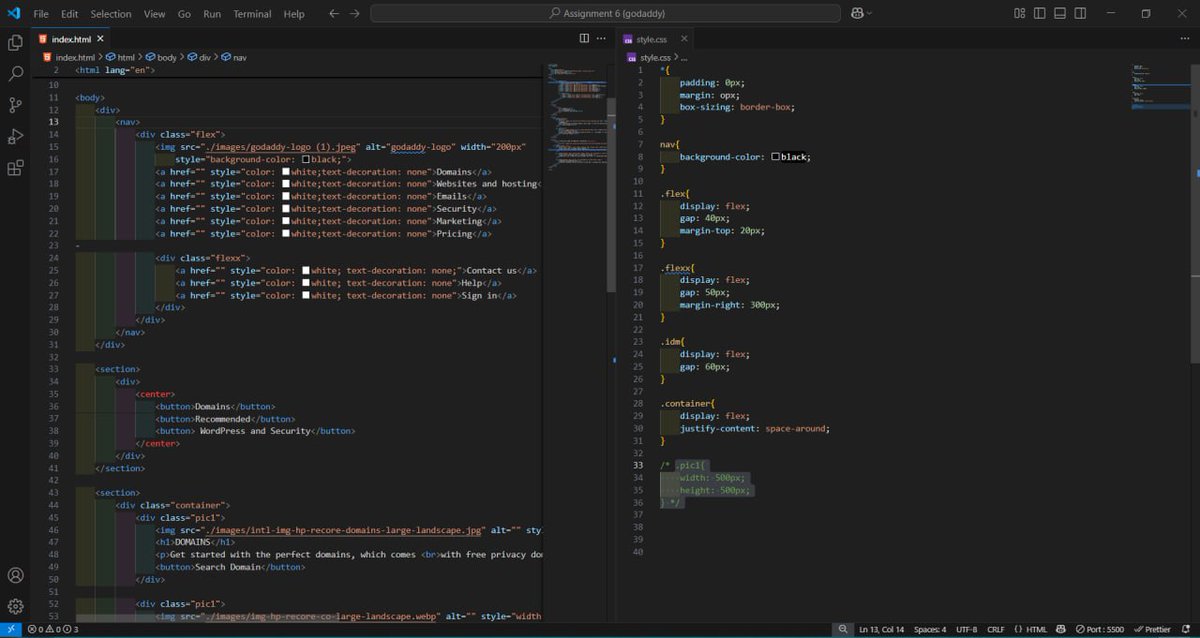
Task: Click the Assignment 6 (godaddy) search box
Action: (x=605, y=14)
